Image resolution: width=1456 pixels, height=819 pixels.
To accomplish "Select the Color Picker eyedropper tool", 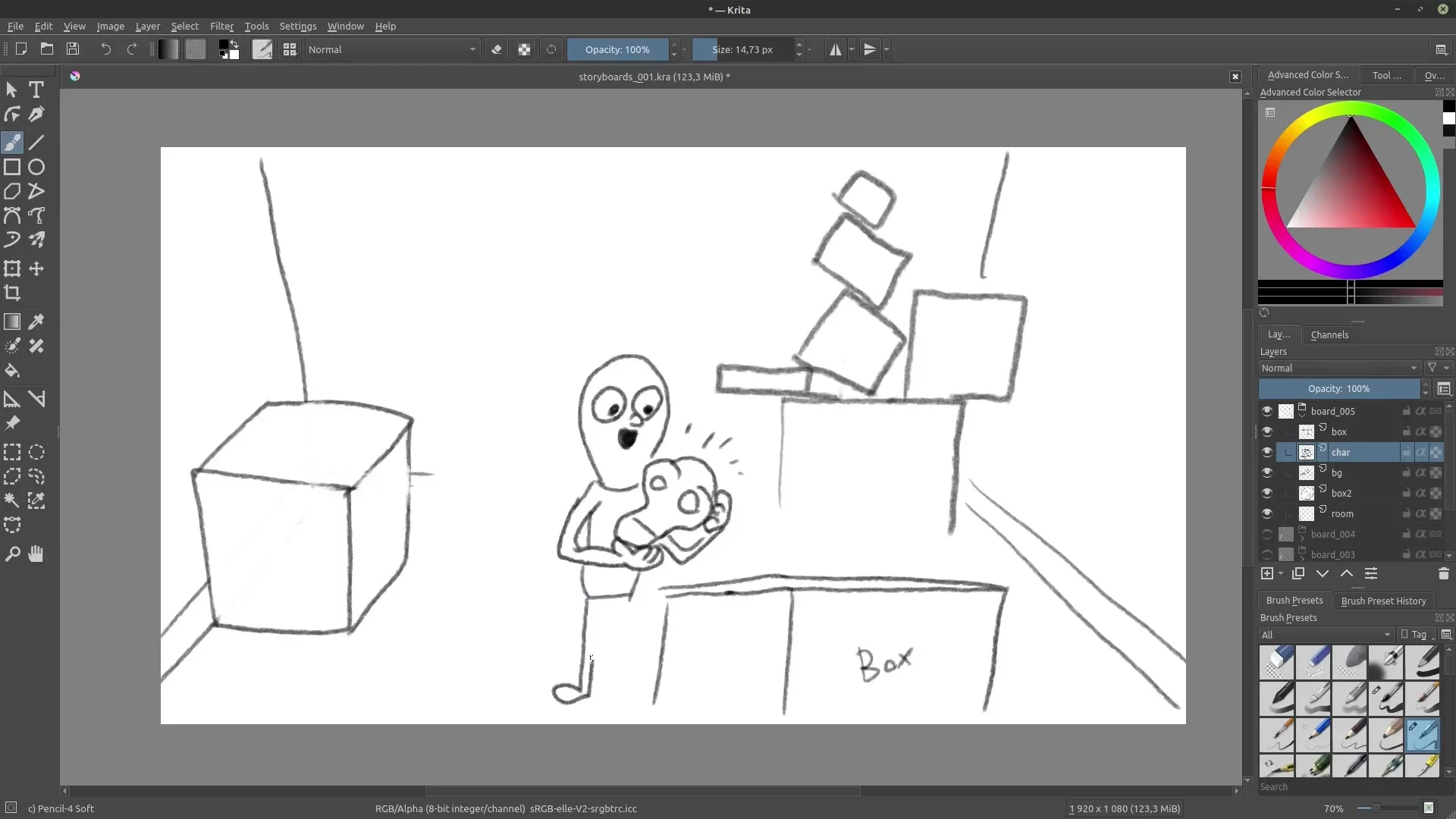I will click(36, 322).
